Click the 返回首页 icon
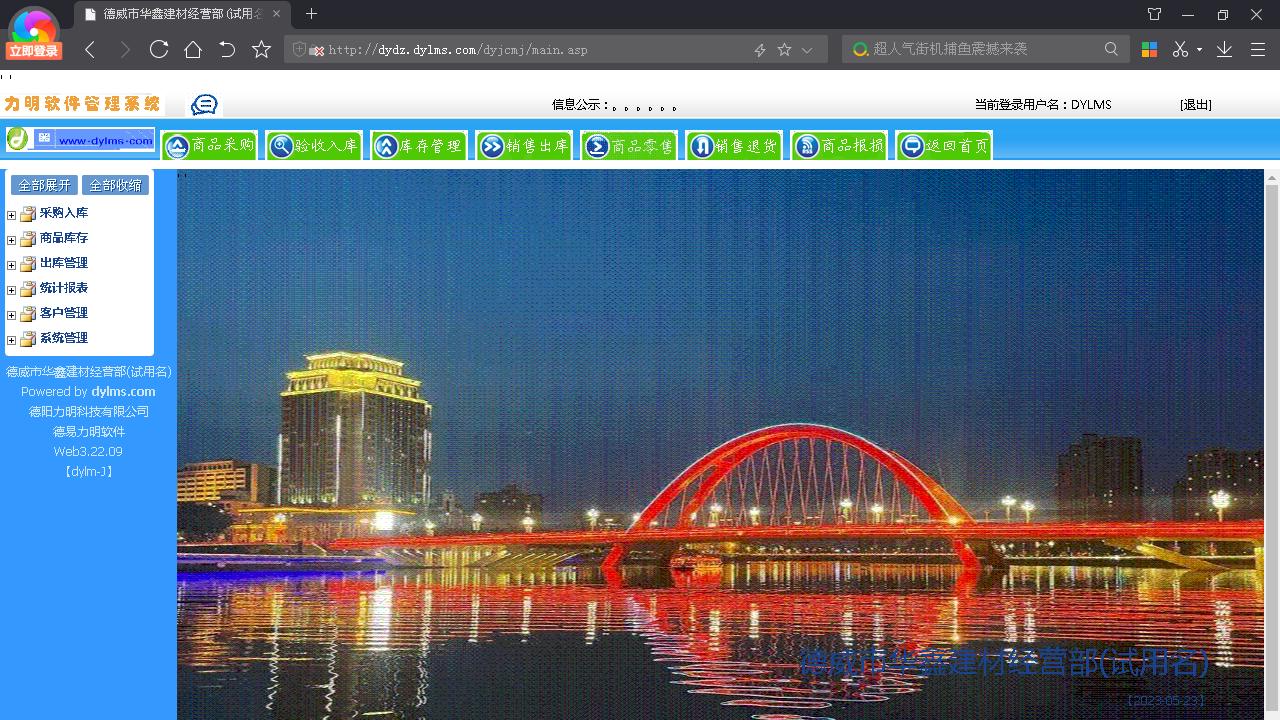This screenshot has height=720, width=1280. pos(943,145)
